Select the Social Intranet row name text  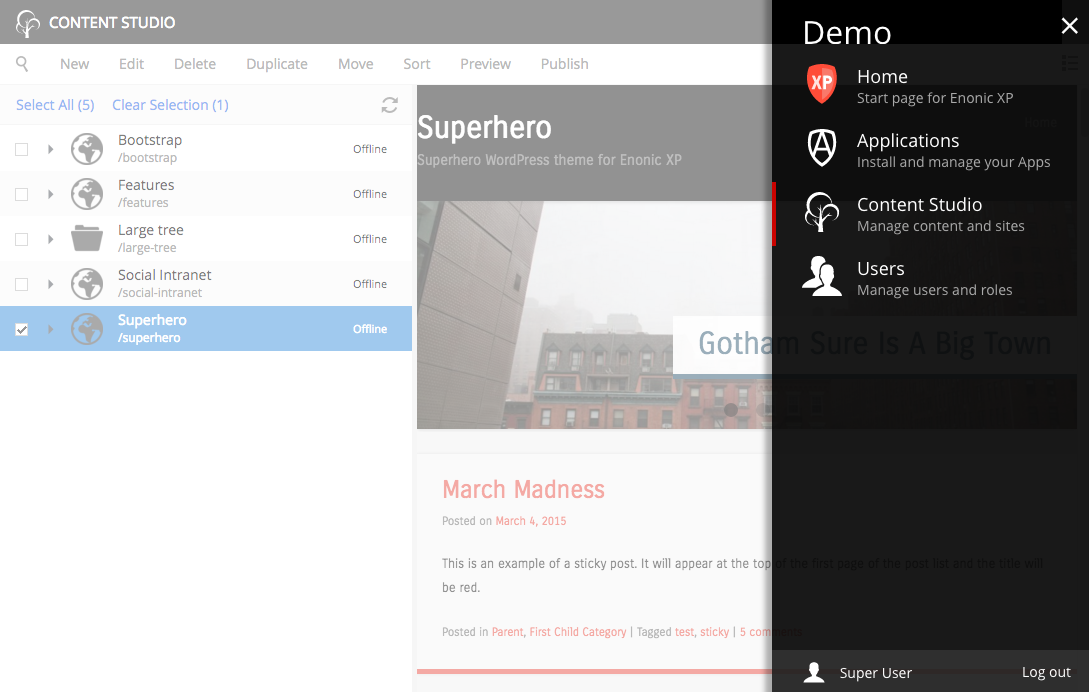pyautogui.click(x=165, y=275)
